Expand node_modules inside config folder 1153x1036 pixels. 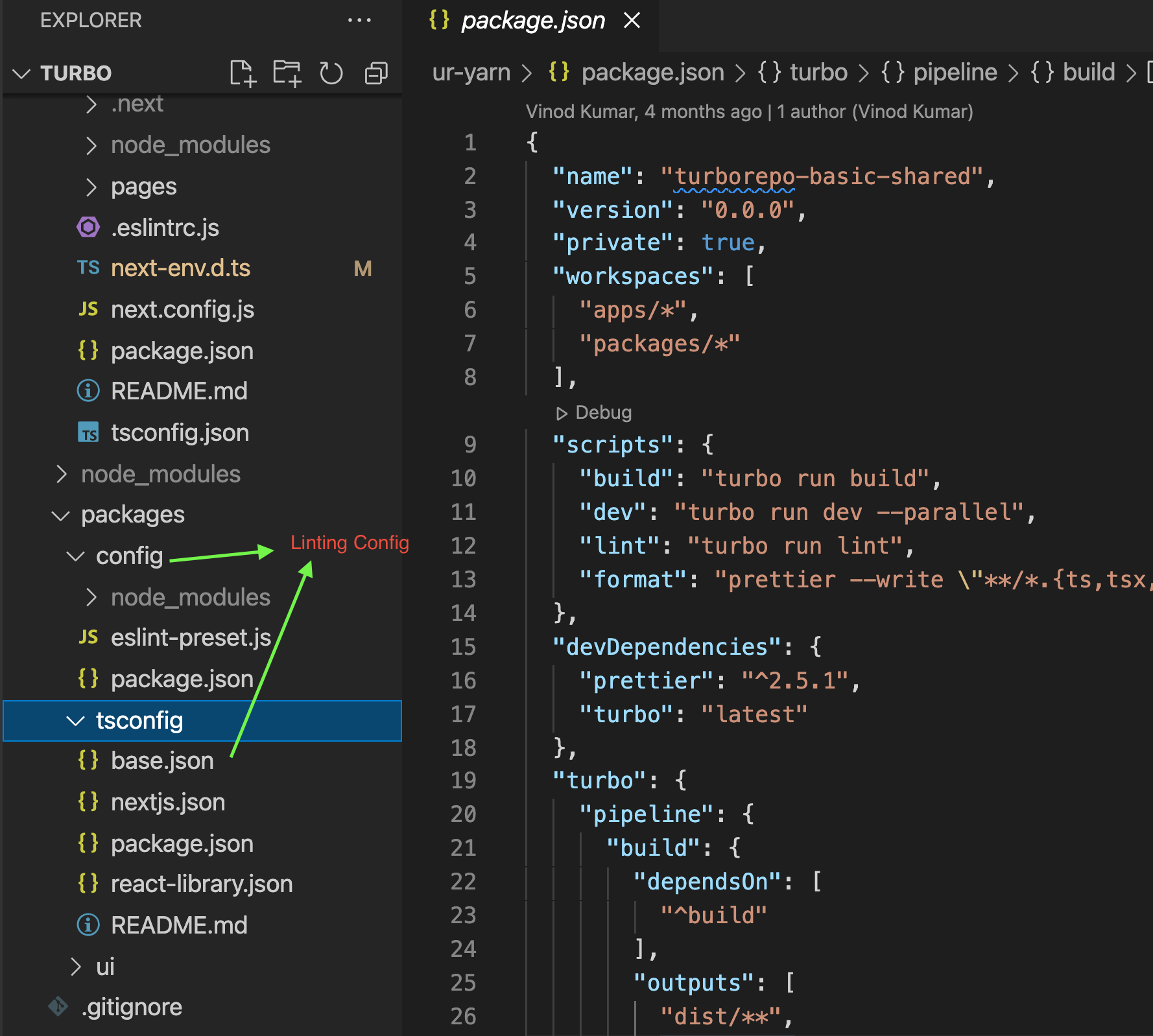pyautogui.click(x=202, y=597)
